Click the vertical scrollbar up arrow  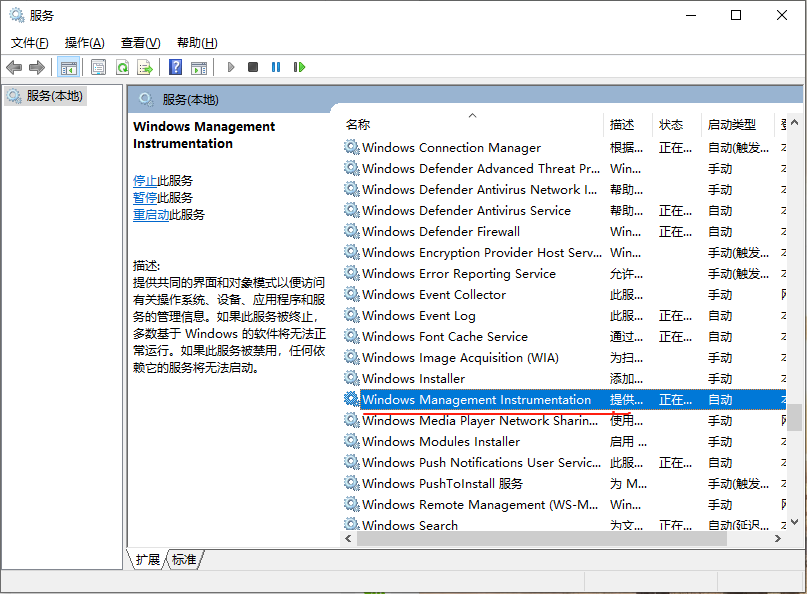point(795,123)
